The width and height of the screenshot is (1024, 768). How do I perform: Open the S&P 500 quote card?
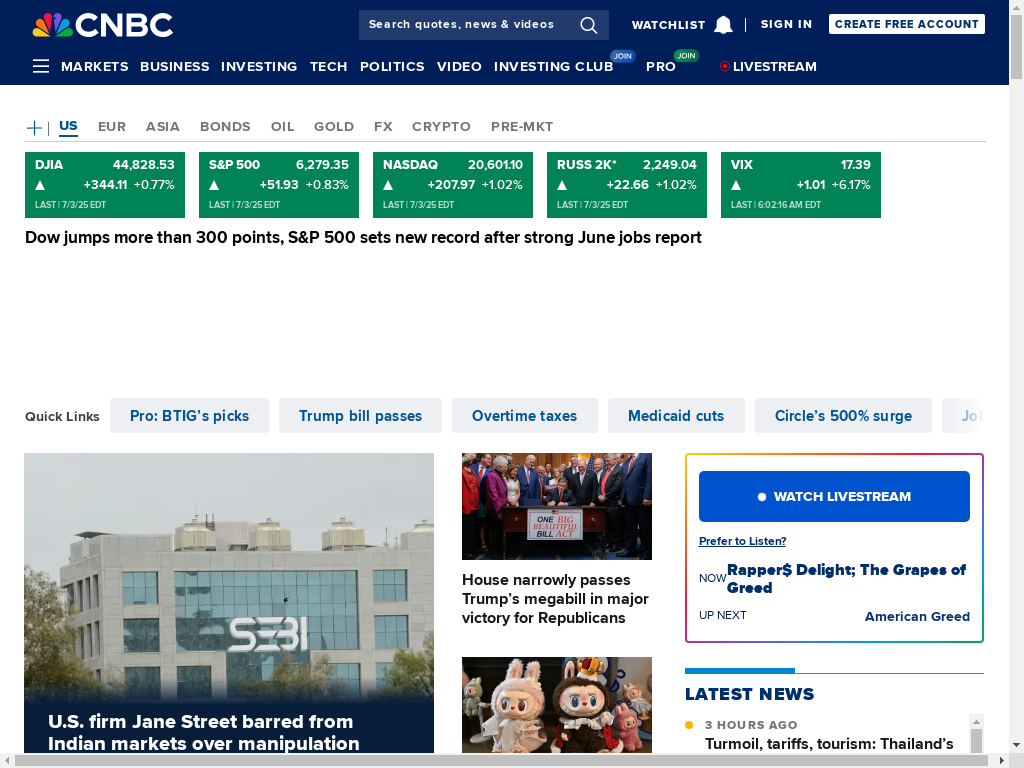coord(279,185)
